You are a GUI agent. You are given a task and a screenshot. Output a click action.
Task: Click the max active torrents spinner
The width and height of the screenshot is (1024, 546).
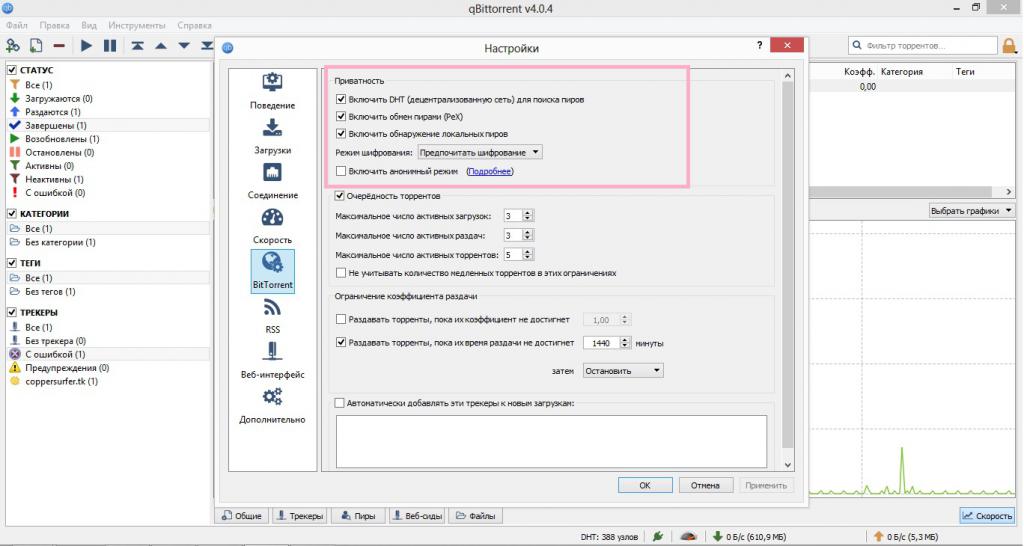[519, 255]
